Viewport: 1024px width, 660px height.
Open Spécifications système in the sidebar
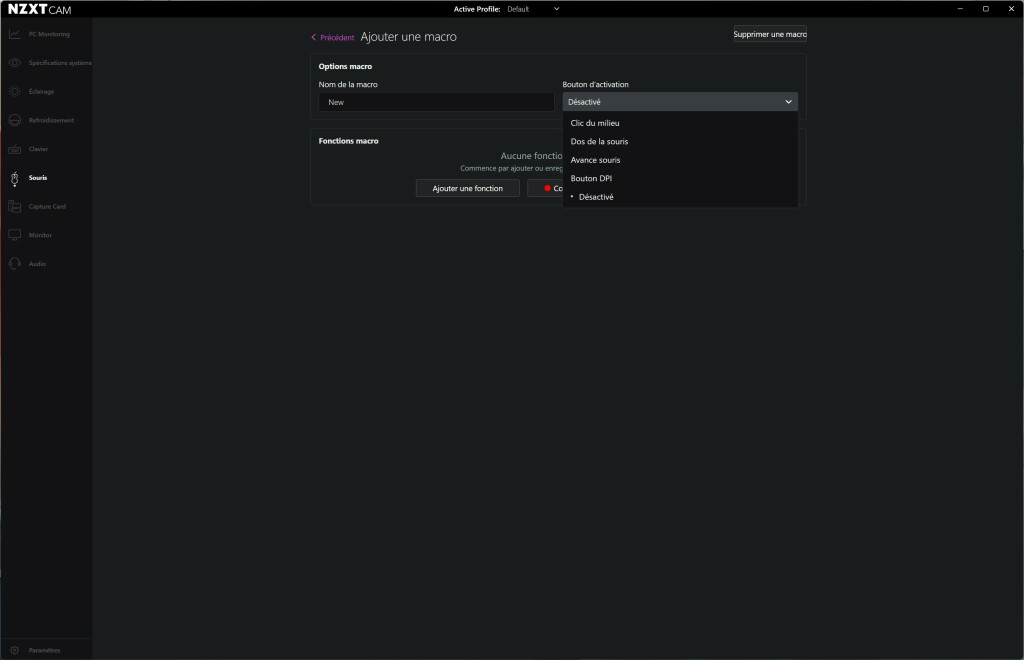[52, 62]
